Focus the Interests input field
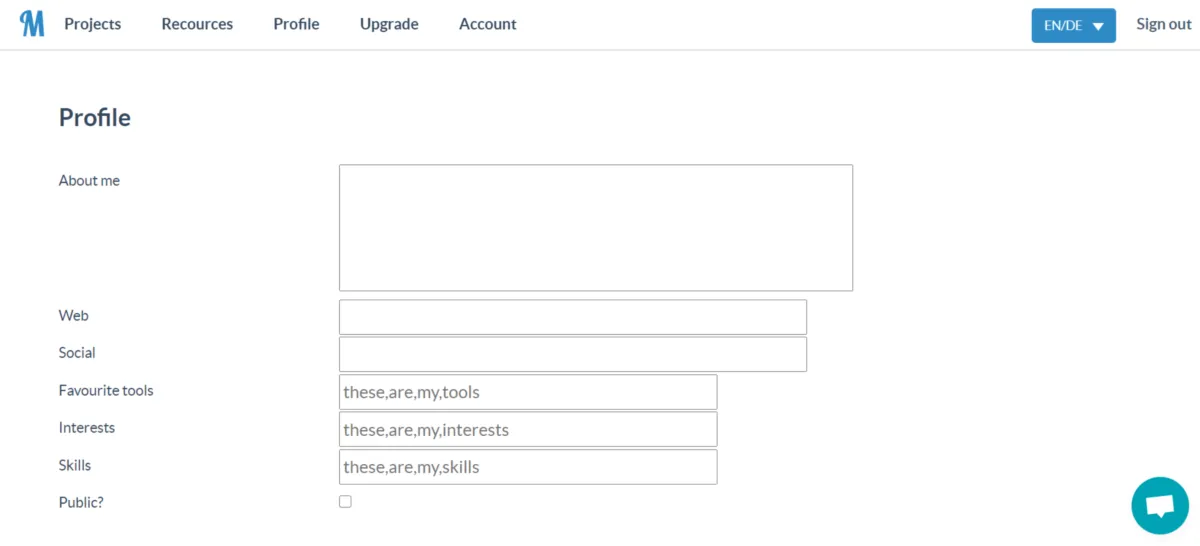Screen dimensions: 1200x546 pos(527,429)
